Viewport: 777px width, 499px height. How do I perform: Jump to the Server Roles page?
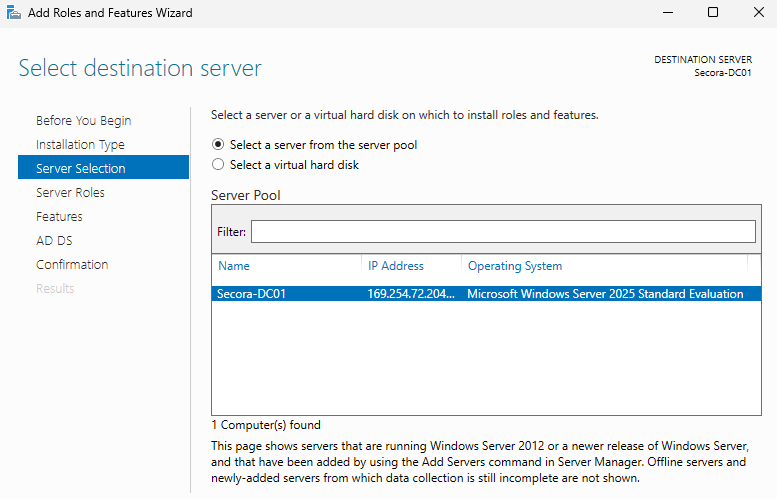[70, 193]
